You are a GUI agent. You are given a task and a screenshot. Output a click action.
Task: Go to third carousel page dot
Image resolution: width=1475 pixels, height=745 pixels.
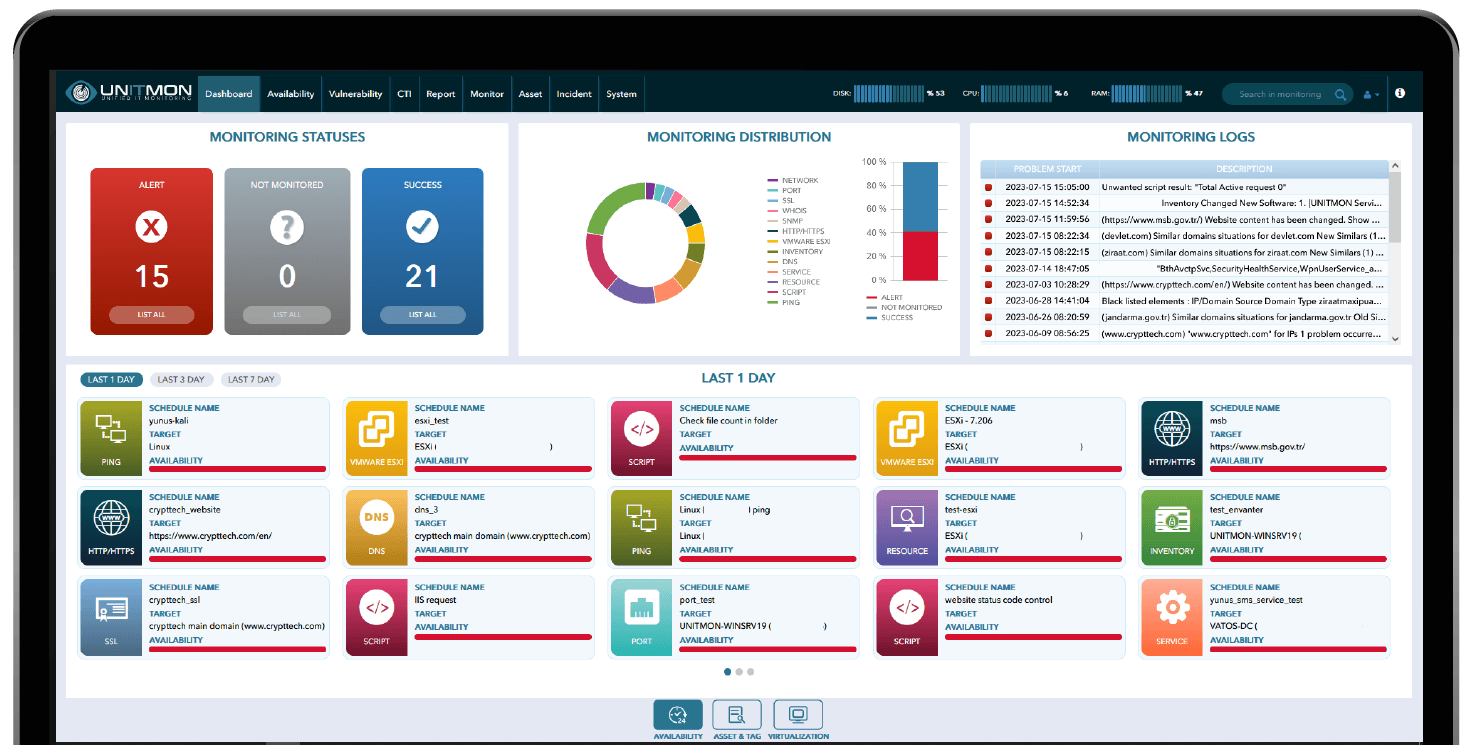click(751, 672)
